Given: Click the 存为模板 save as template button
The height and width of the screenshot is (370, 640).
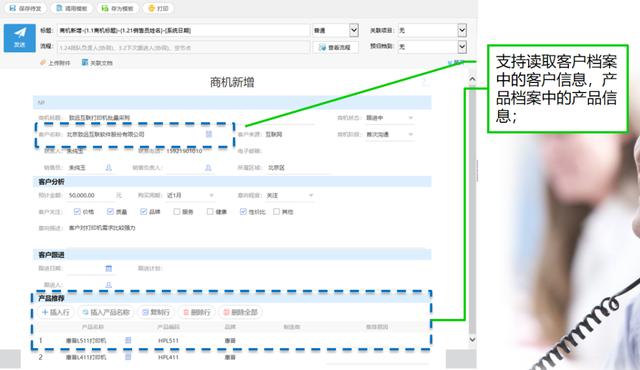Looking at the screenshot, I should click(118, 8).
